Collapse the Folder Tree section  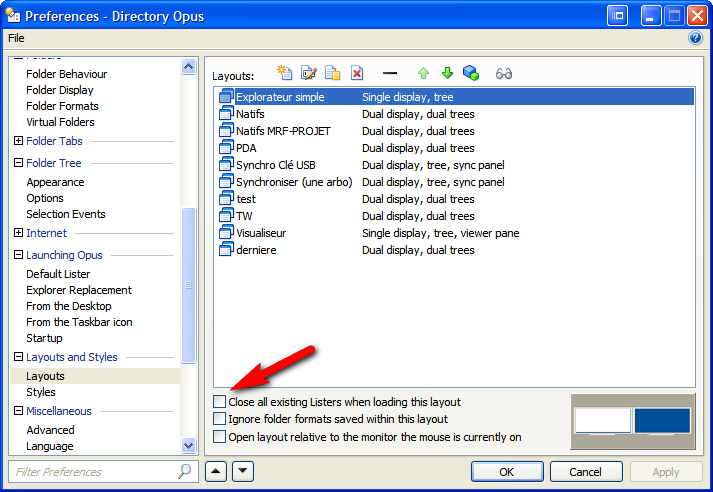click(18, 162)
